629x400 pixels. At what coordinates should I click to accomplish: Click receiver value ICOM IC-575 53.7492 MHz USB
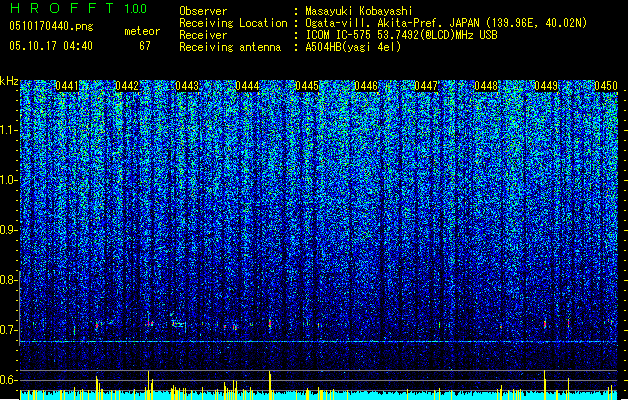pos(402,35)
